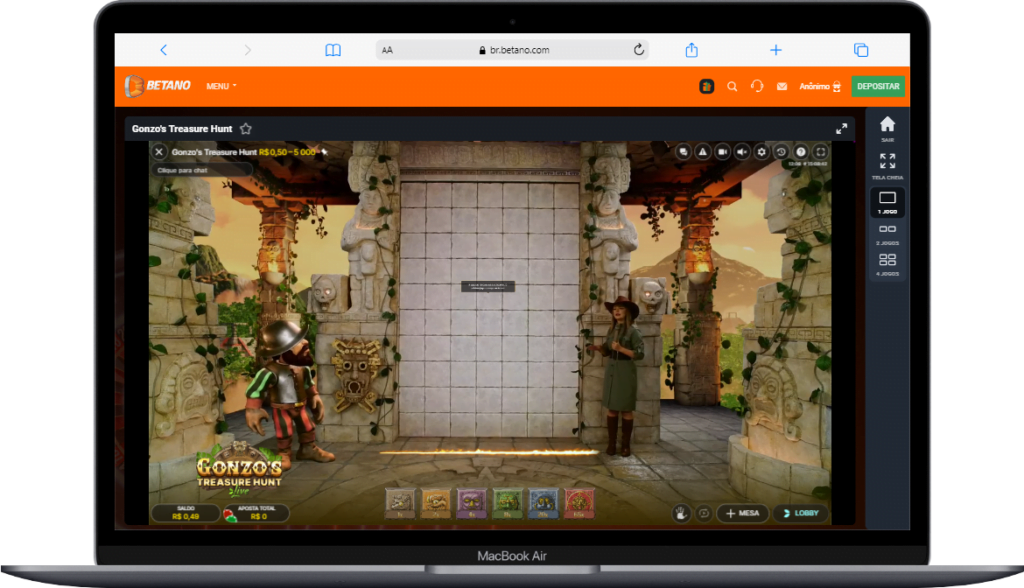Select the orange 2x stone

point(436,504)
